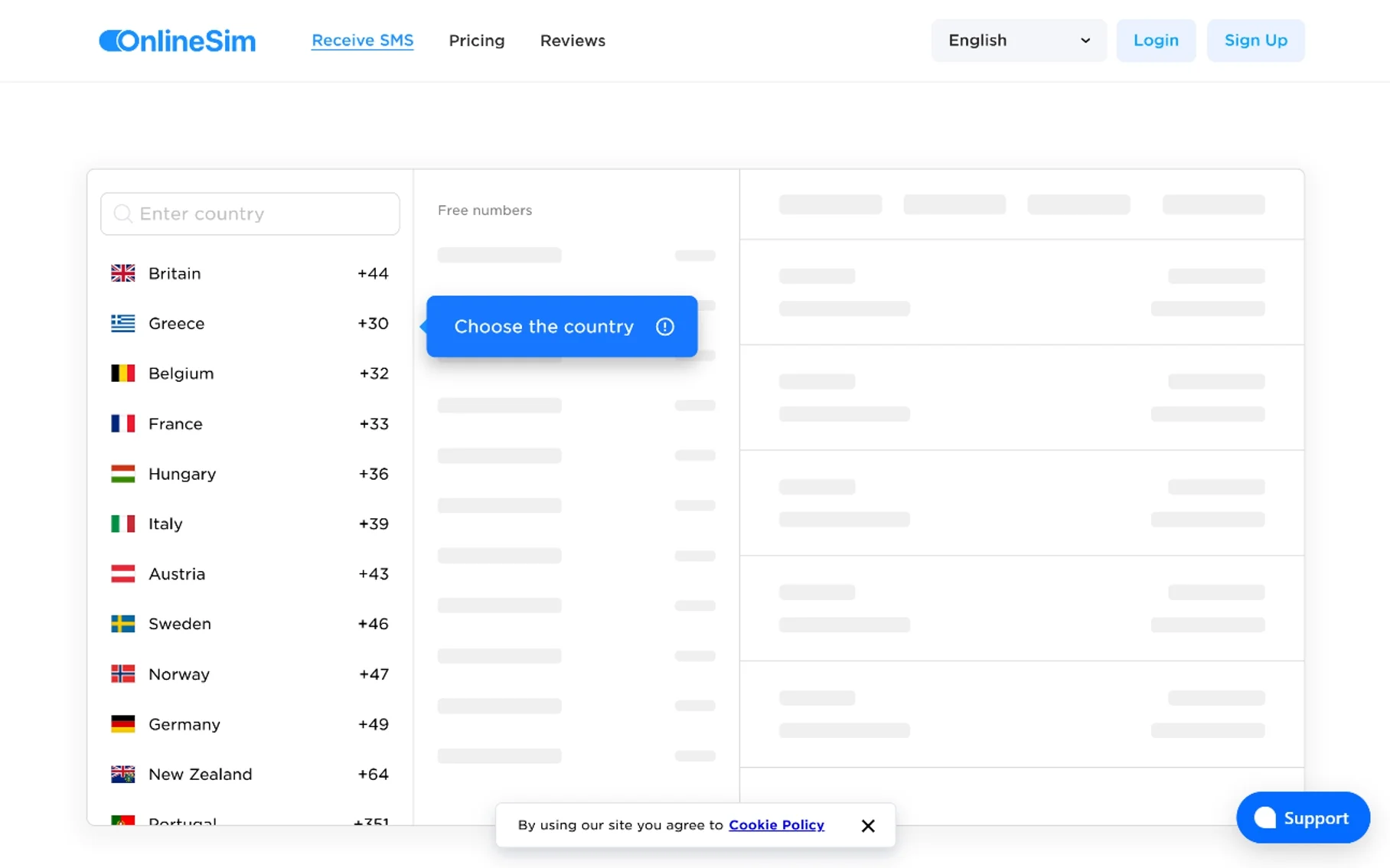Click the New Zealand flag icon
This screenshot has width=1390, height=868.
click(122, 775)
